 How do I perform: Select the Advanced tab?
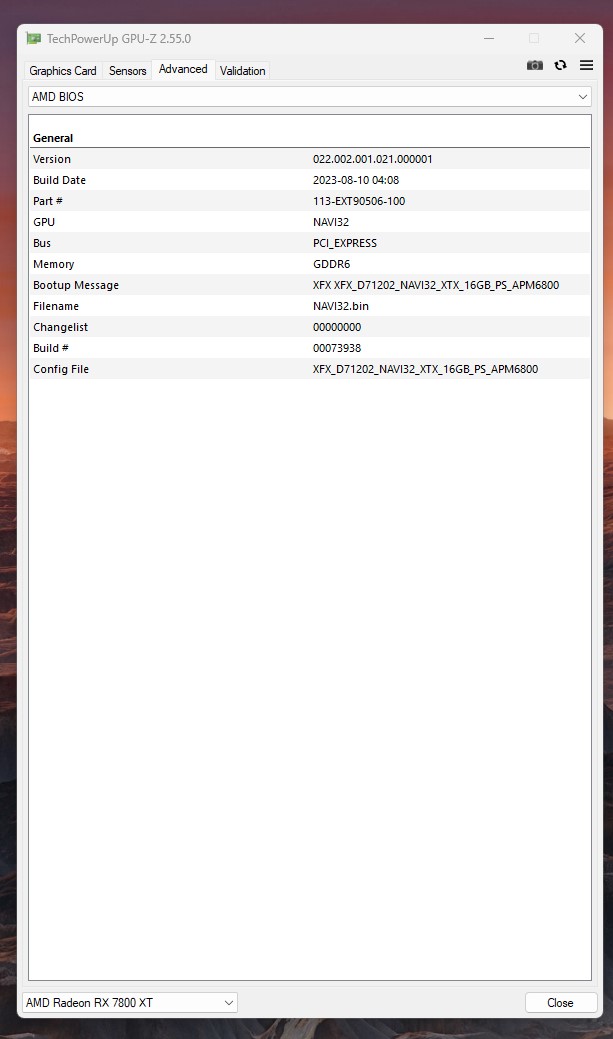click(x=183, y=70)
